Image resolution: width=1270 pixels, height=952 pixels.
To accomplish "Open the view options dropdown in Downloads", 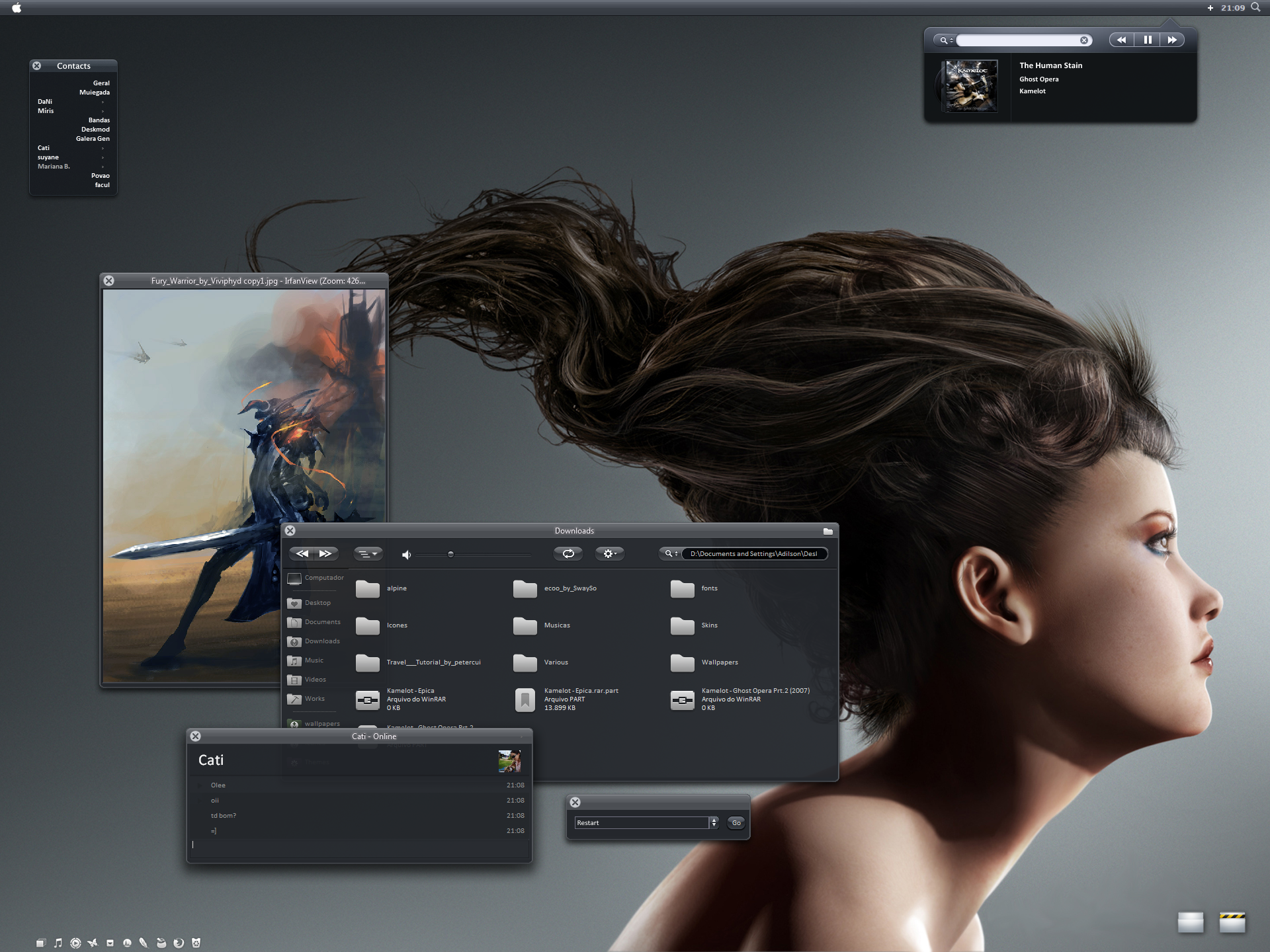I will [368, 553].
